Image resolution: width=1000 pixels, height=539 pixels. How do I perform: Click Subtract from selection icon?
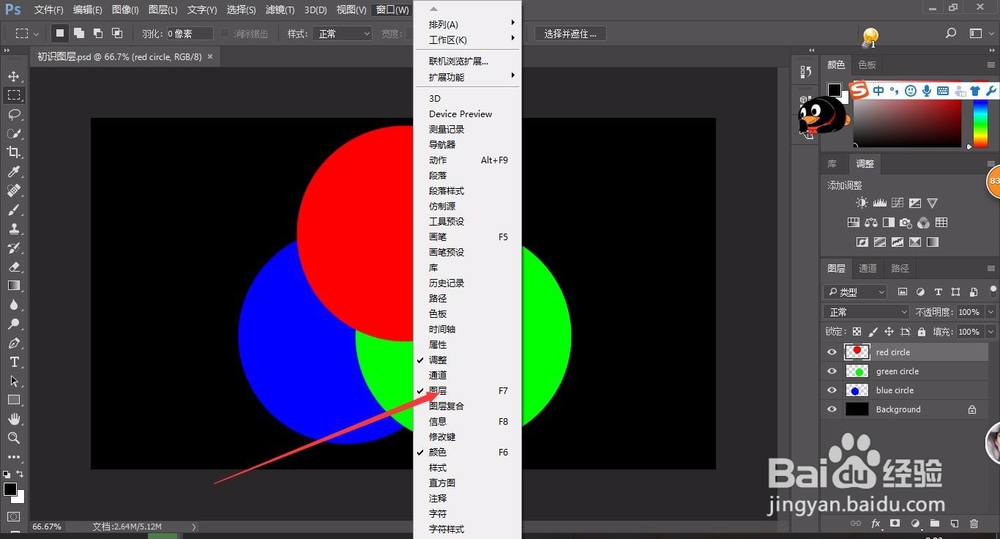[x=98, y=33]
